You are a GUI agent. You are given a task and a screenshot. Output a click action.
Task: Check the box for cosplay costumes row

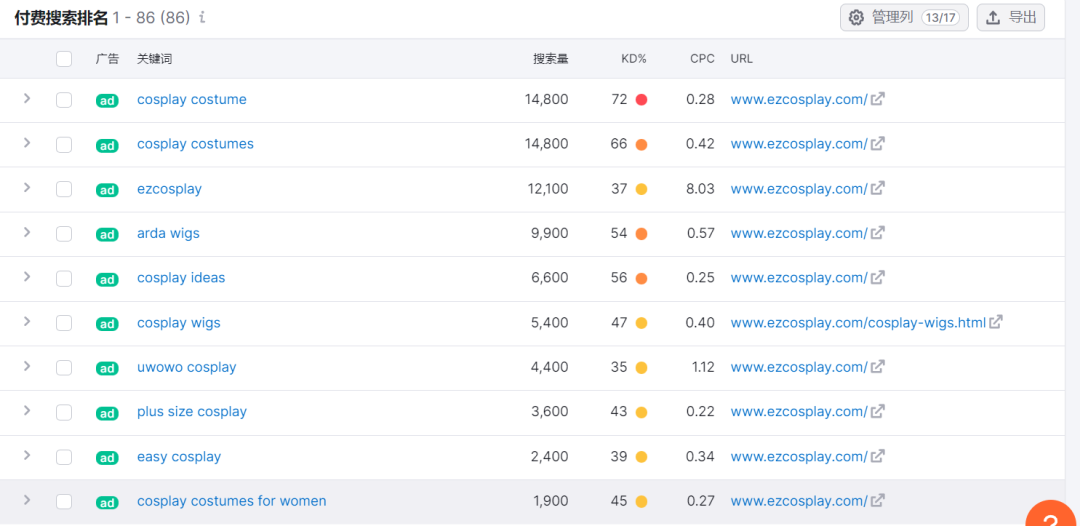pos(64,145)
